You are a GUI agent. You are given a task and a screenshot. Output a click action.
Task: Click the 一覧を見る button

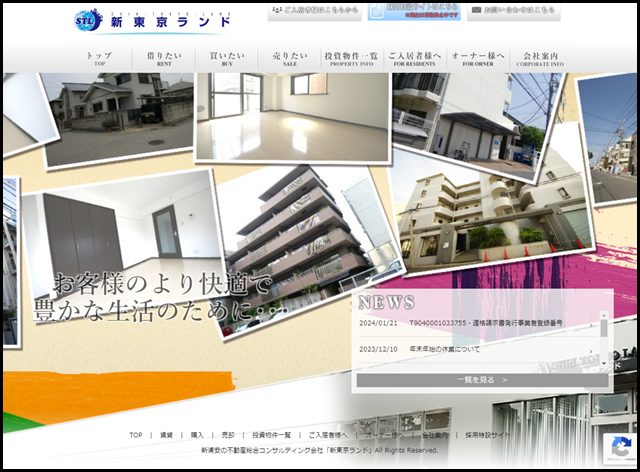482,380
